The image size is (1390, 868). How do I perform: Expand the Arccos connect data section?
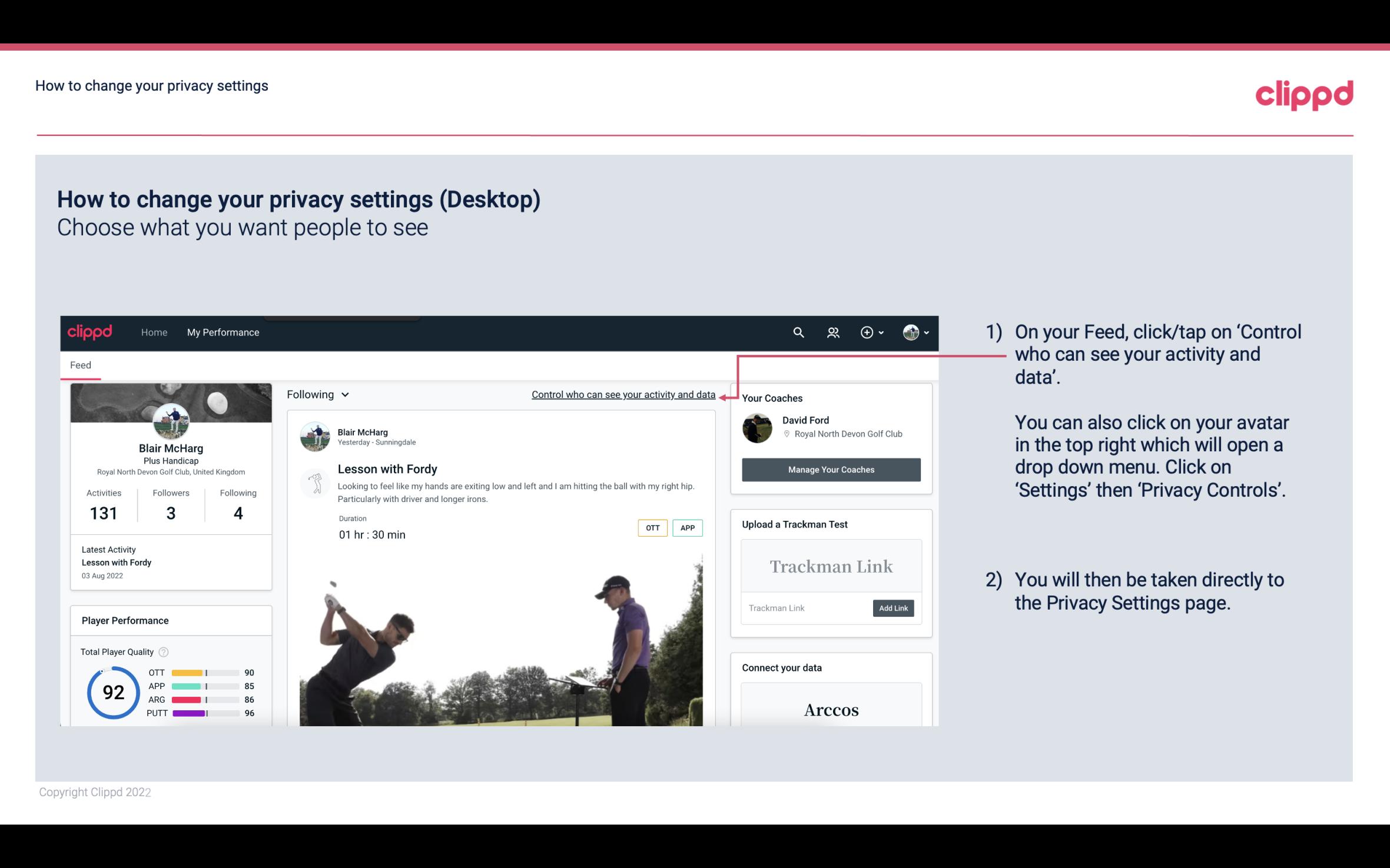pyautogui.click(x=830, y=709)
